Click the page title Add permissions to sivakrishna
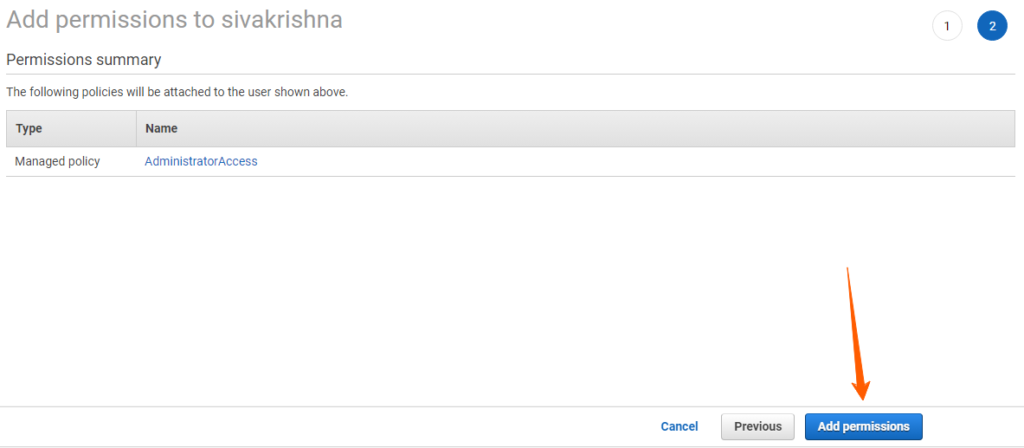Image resolution: width=1024 pixels, height=448 pixels. [x=174, y=20]
